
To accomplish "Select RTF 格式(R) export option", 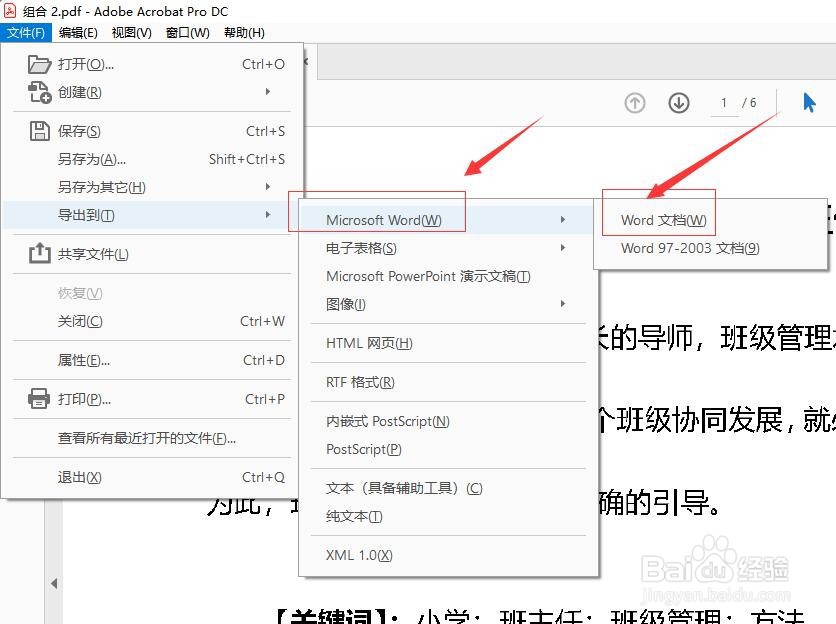I will 447,382.
